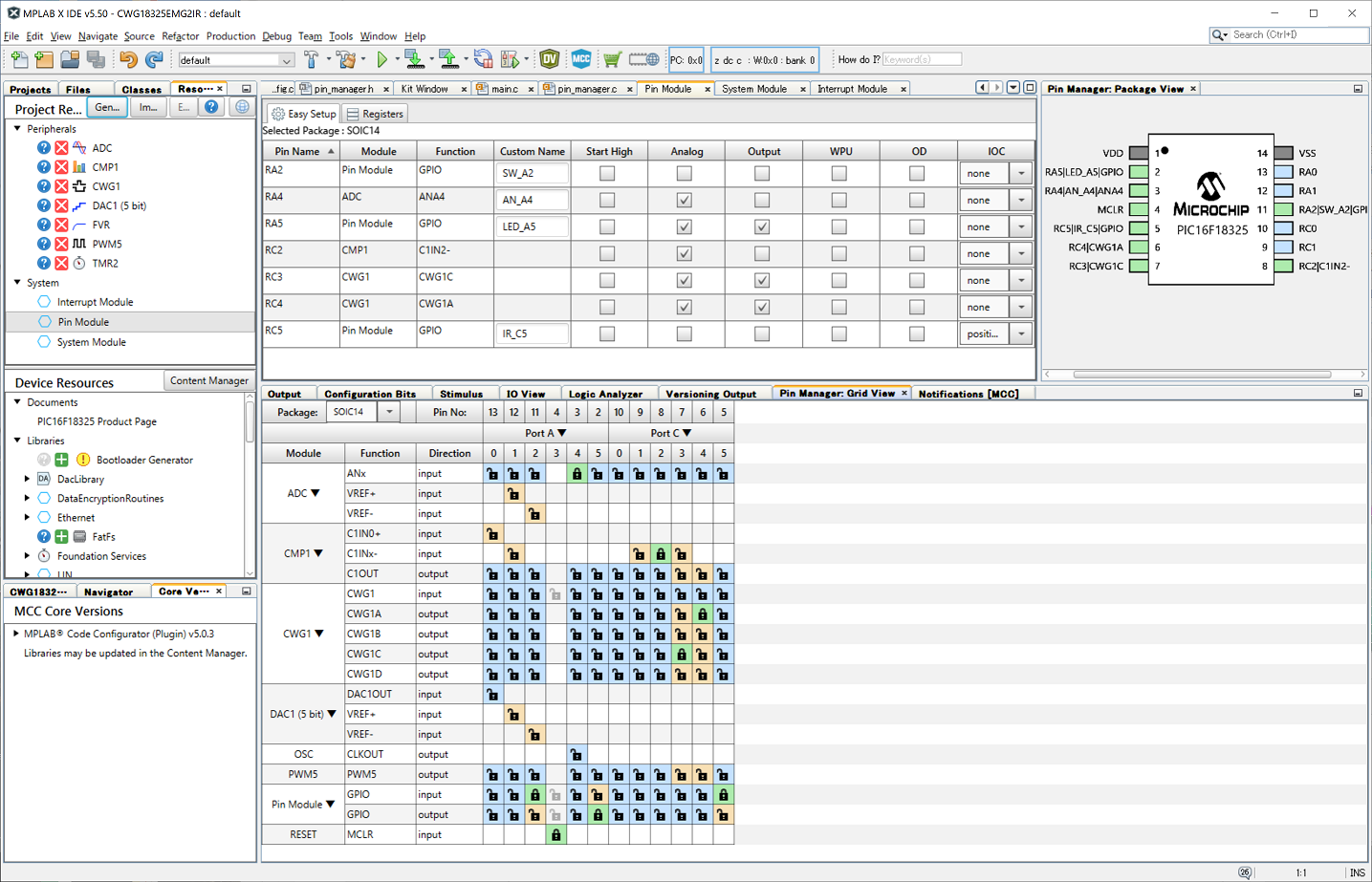Open the Production menu
The width and height of the screenshot is (1372, 882).
coord(230,36)
